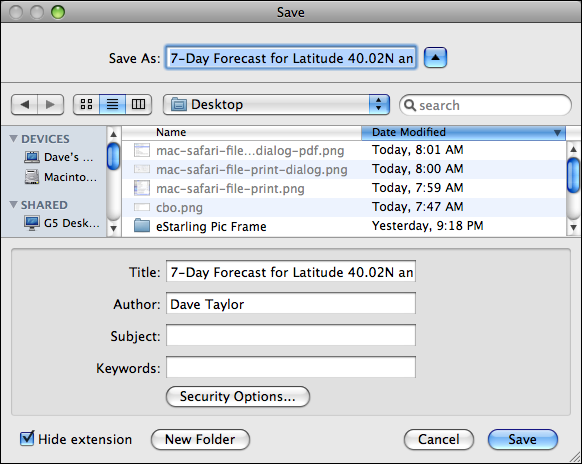Select mac-safari-file...dialog-pdf.png file
The height and width of the screenshot is (464, 582).
250,150
